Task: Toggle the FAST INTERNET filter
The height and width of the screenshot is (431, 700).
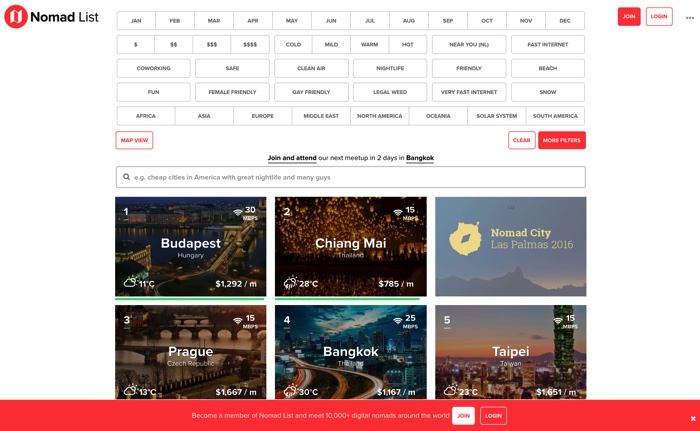Action: click(x=548, y=44)
